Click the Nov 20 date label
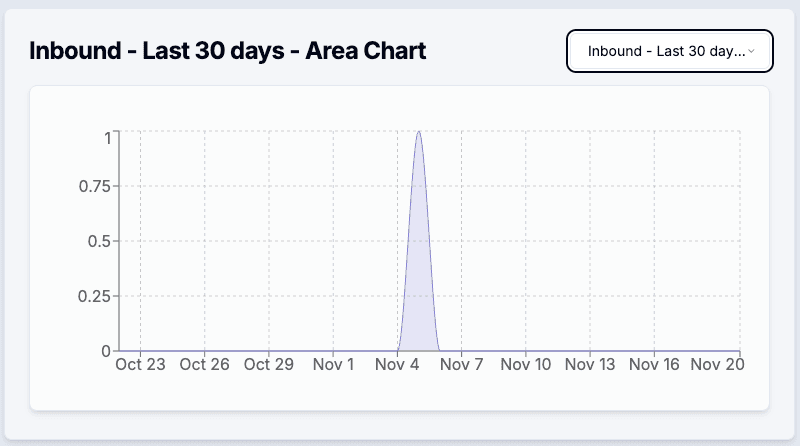 (x=717, y=365)
